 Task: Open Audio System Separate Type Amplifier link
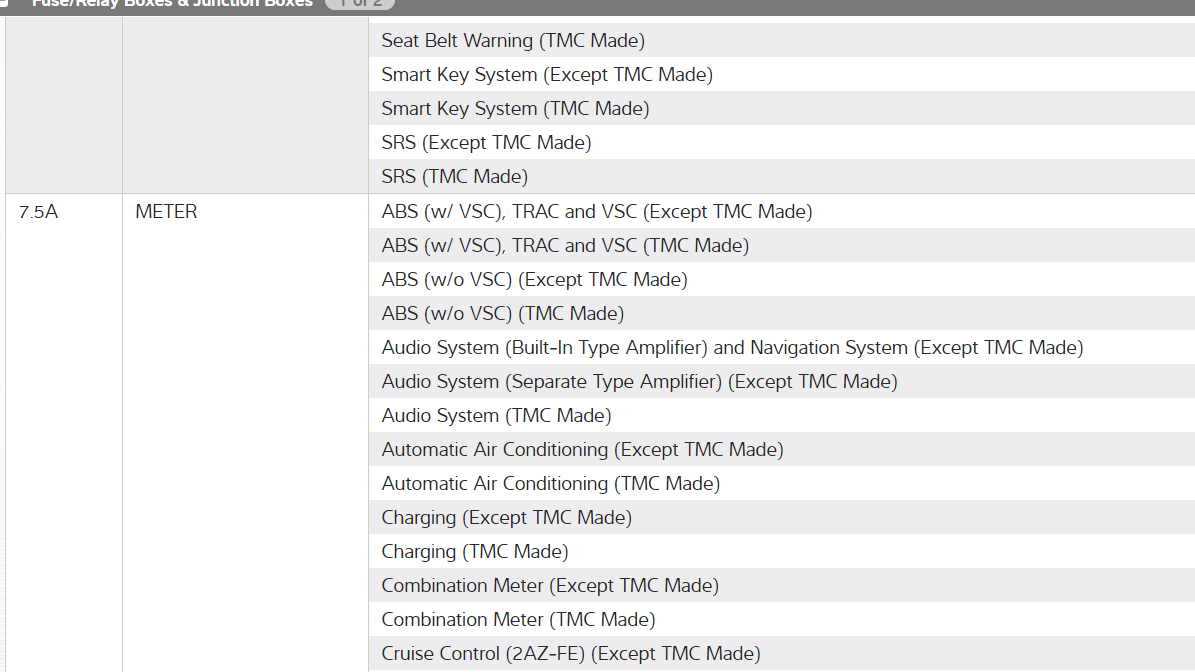tap(639, 382)
